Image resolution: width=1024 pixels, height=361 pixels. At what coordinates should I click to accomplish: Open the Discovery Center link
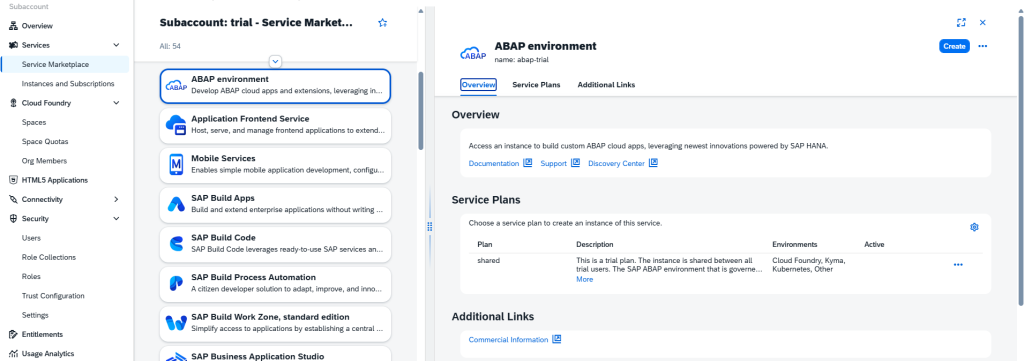[616, 164]
